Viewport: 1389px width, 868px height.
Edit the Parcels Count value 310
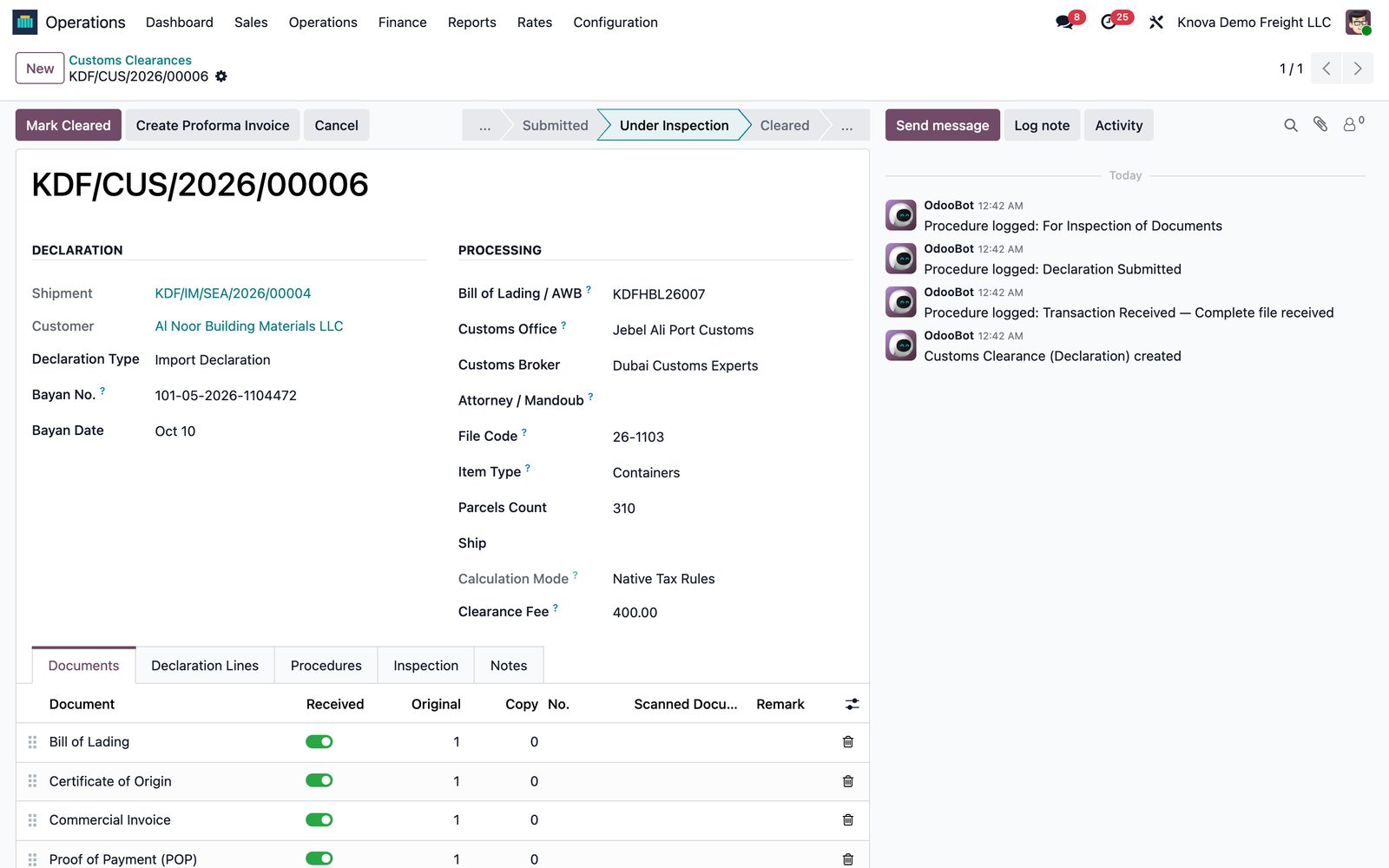click(x=732, y=509)
